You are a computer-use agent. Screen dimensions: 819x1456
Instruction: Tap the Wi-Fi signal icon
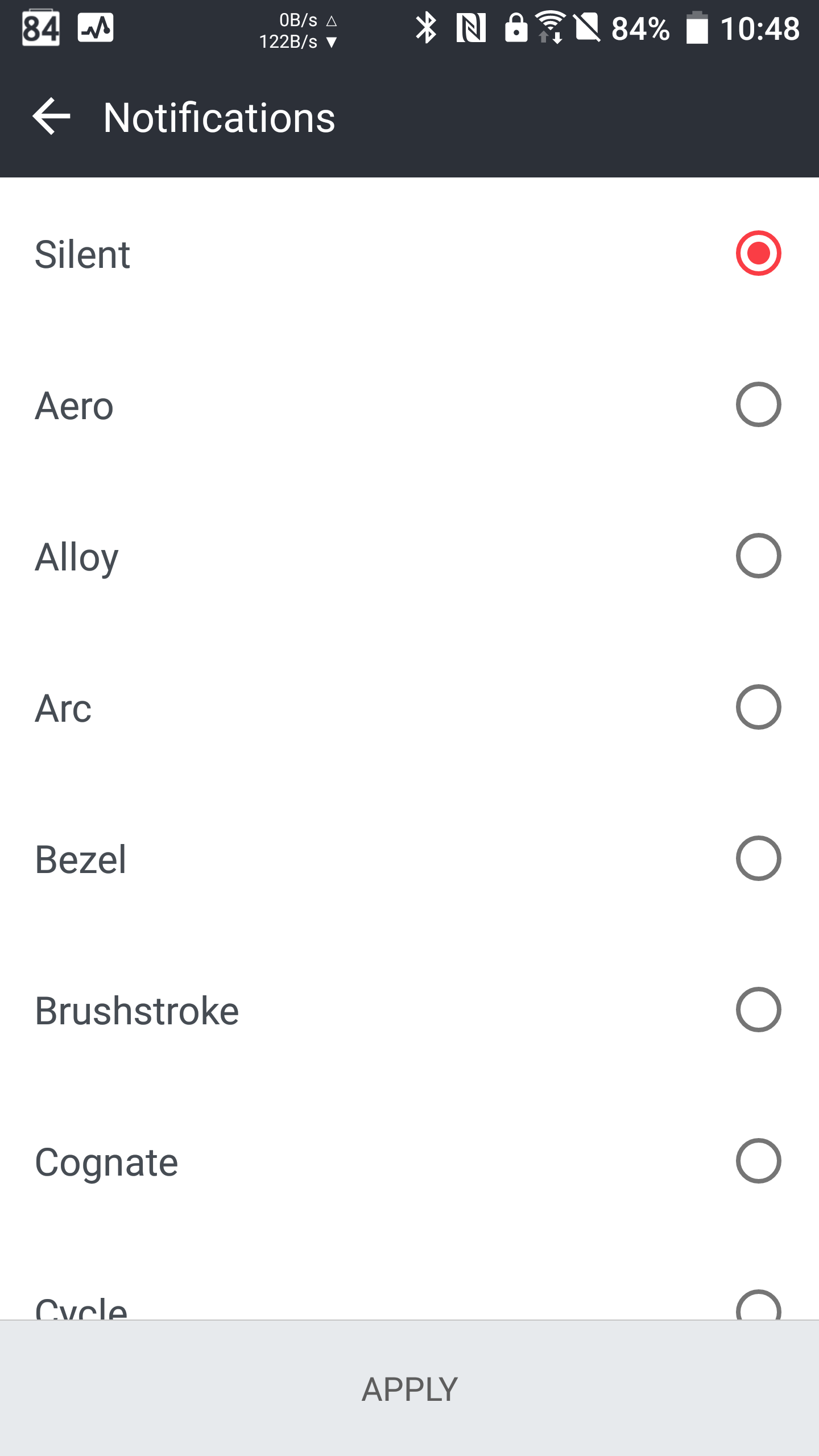pyautogui.click(x=550, y=27)
